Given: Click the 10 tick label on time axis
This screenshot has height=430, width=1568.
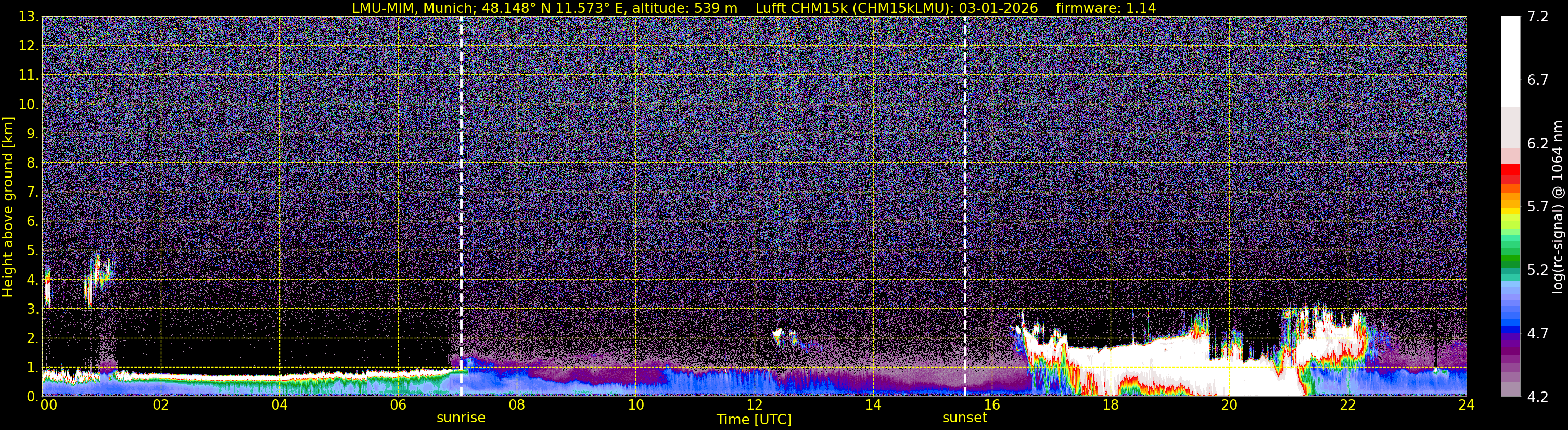Looking at the screenshot, I should pyautogui.click(x=635, y=405).
